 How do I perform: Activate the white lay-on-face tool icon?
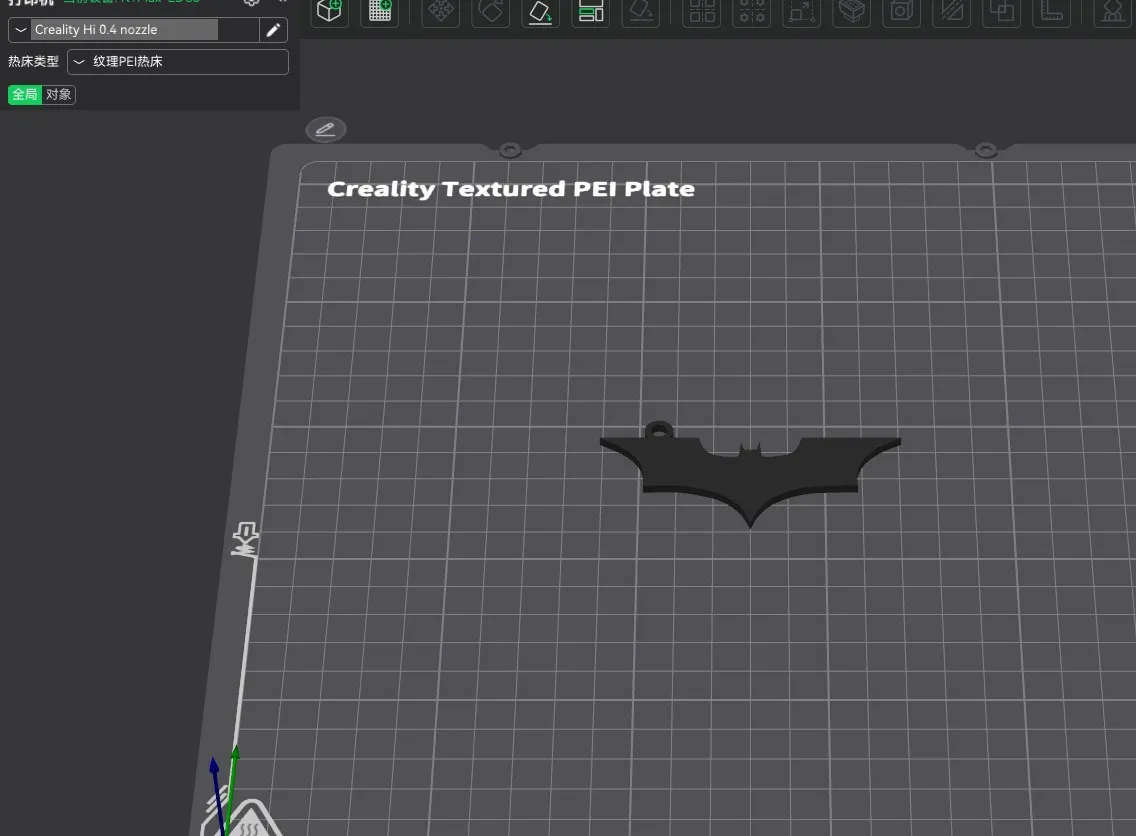[540, 11]
